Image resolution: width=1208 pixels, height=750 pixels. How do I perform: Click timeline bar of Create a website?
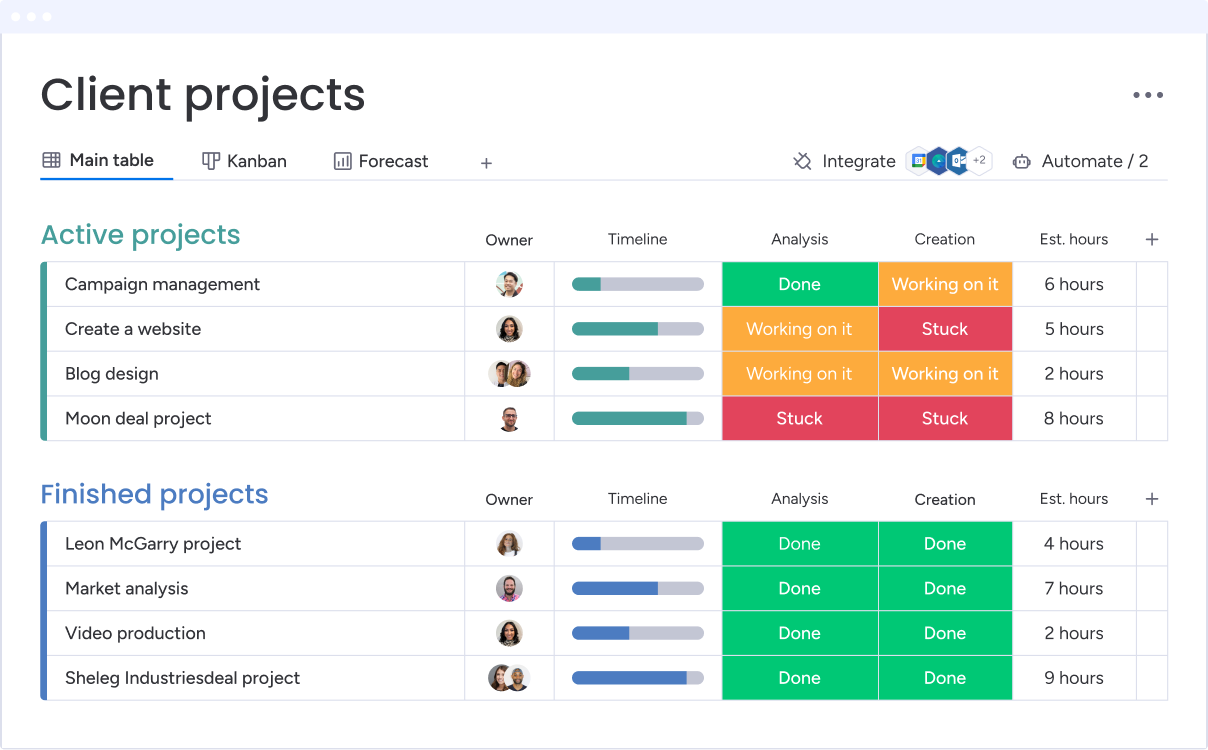(x=638, y=329)
